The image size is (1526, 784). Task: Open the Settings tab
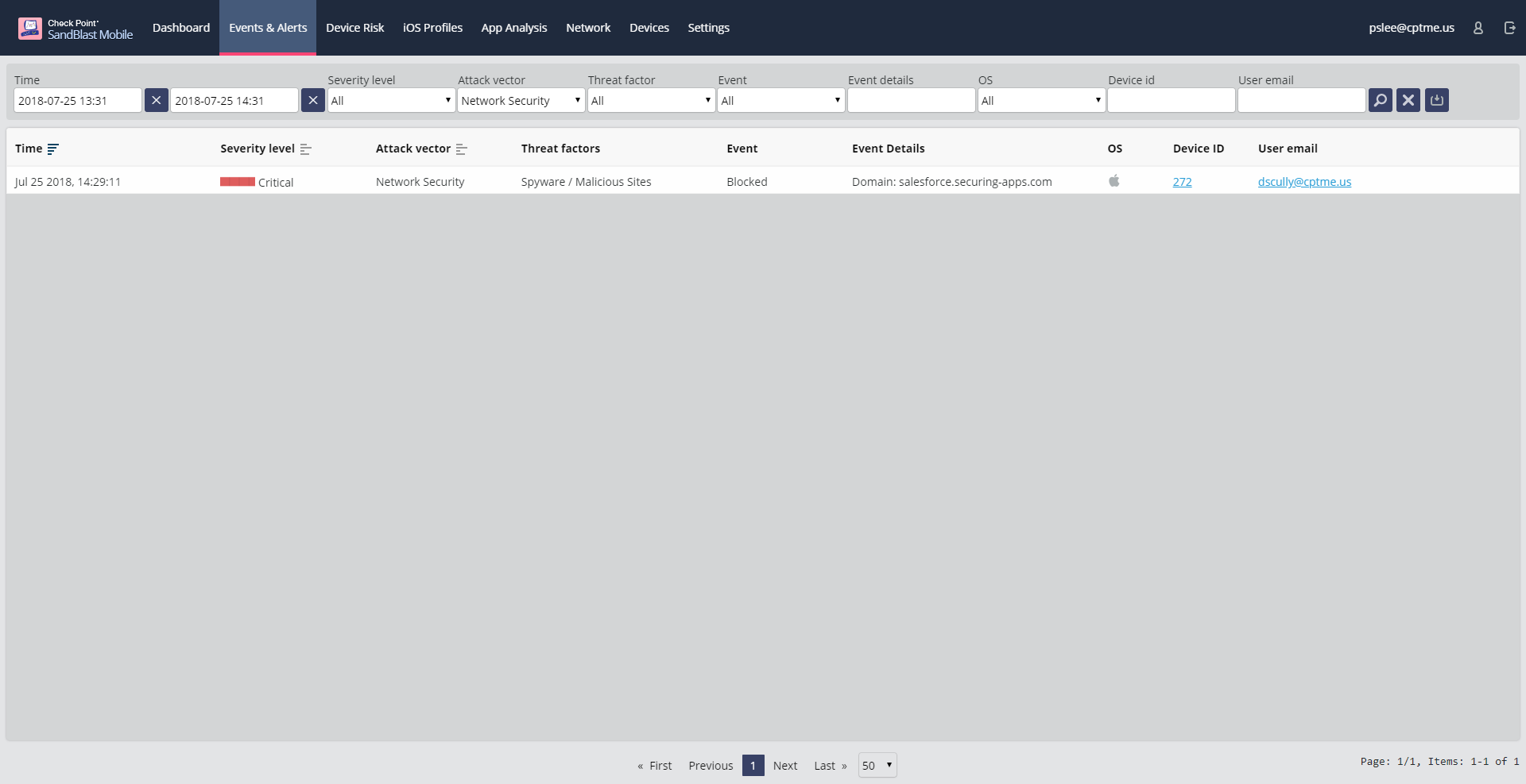point(708,28)
